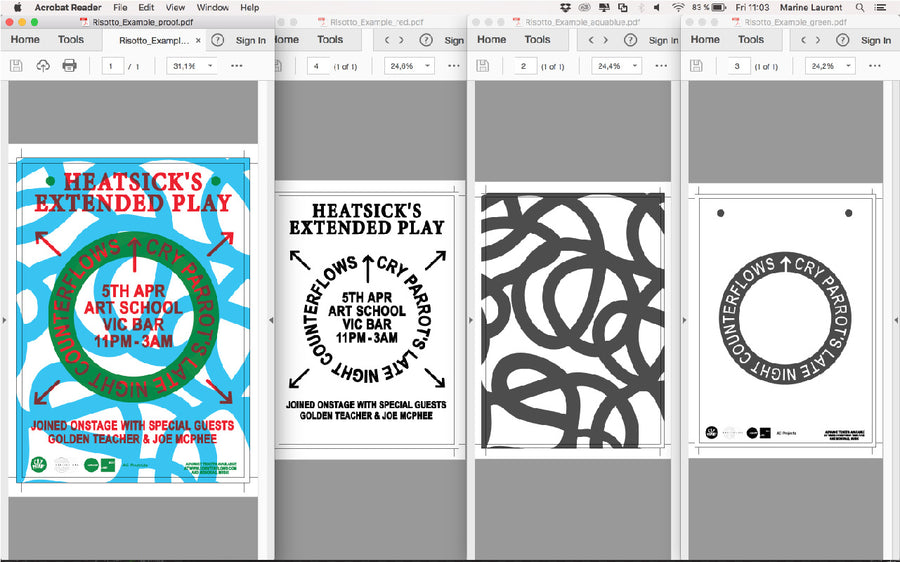Click help icon in the red PDF window
900x562 pixels.
click(x=426, y=40)
